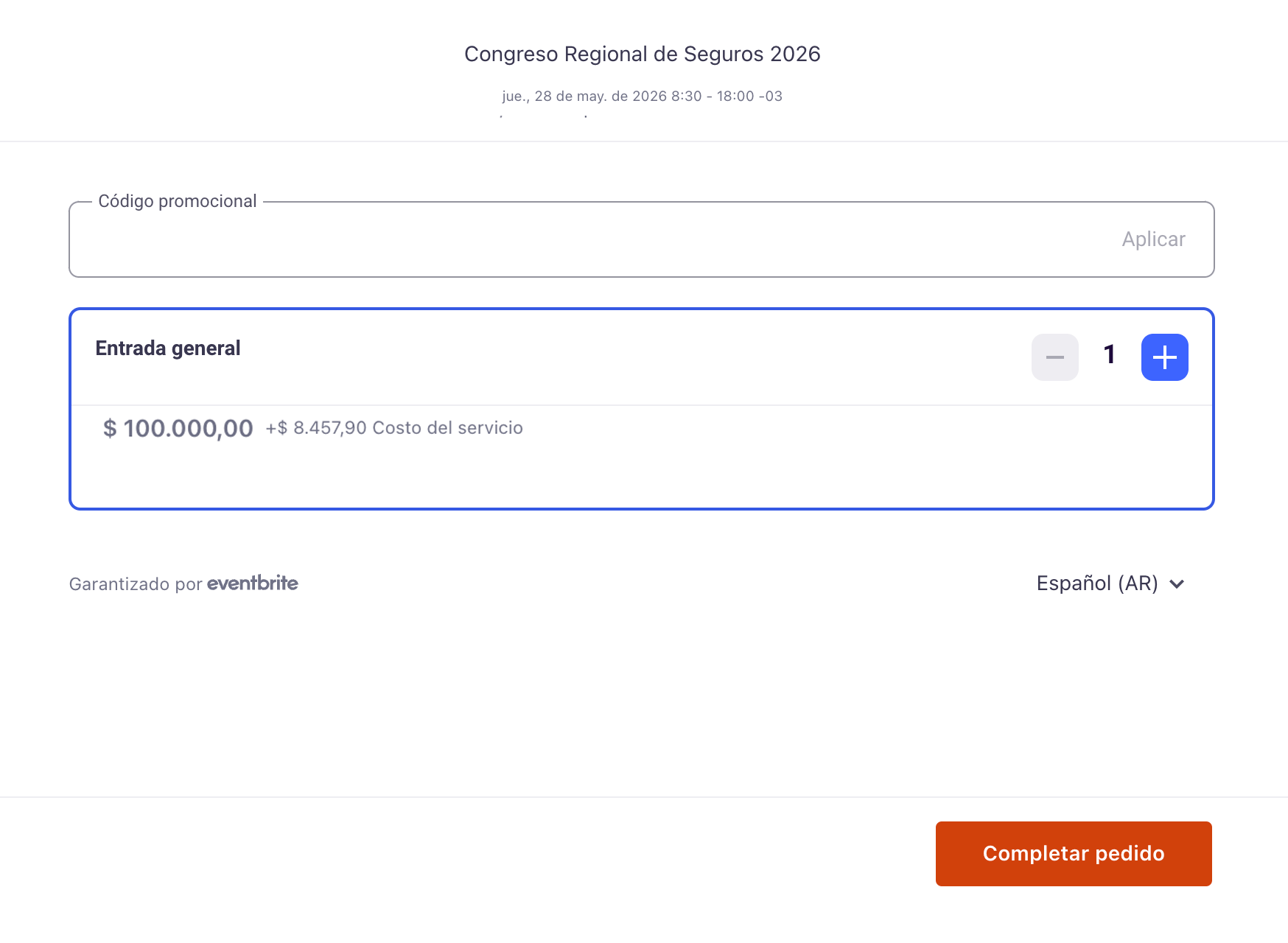Click the chevron arrow beside Español (AR)
This screenshot has width=1288, height=943.
pos(1177,584)
